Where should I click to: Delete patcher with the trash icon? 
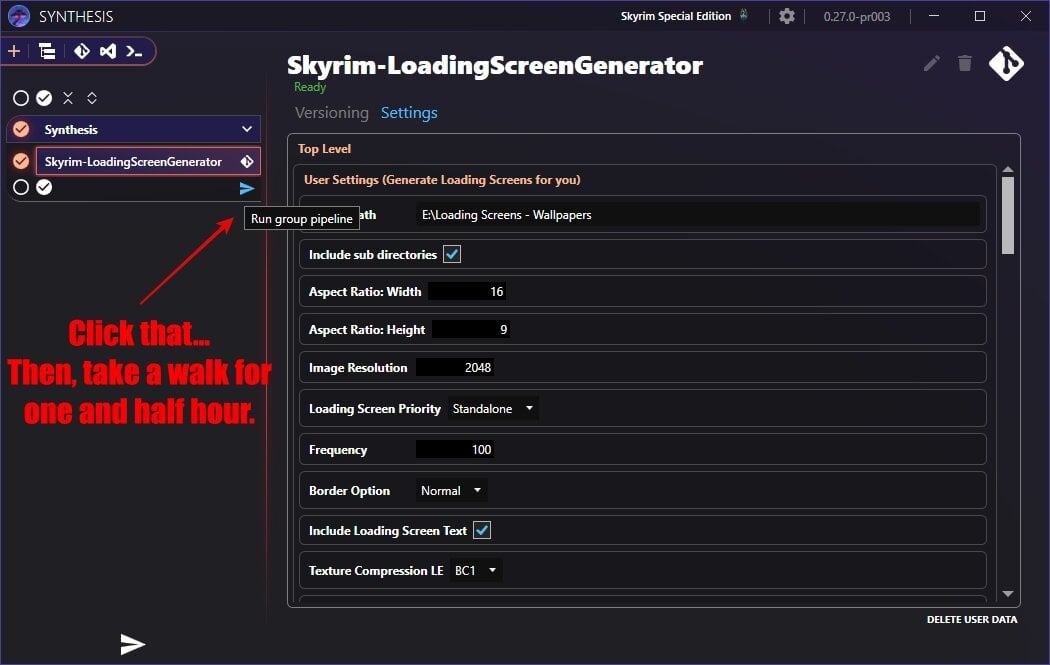[964, 63]
